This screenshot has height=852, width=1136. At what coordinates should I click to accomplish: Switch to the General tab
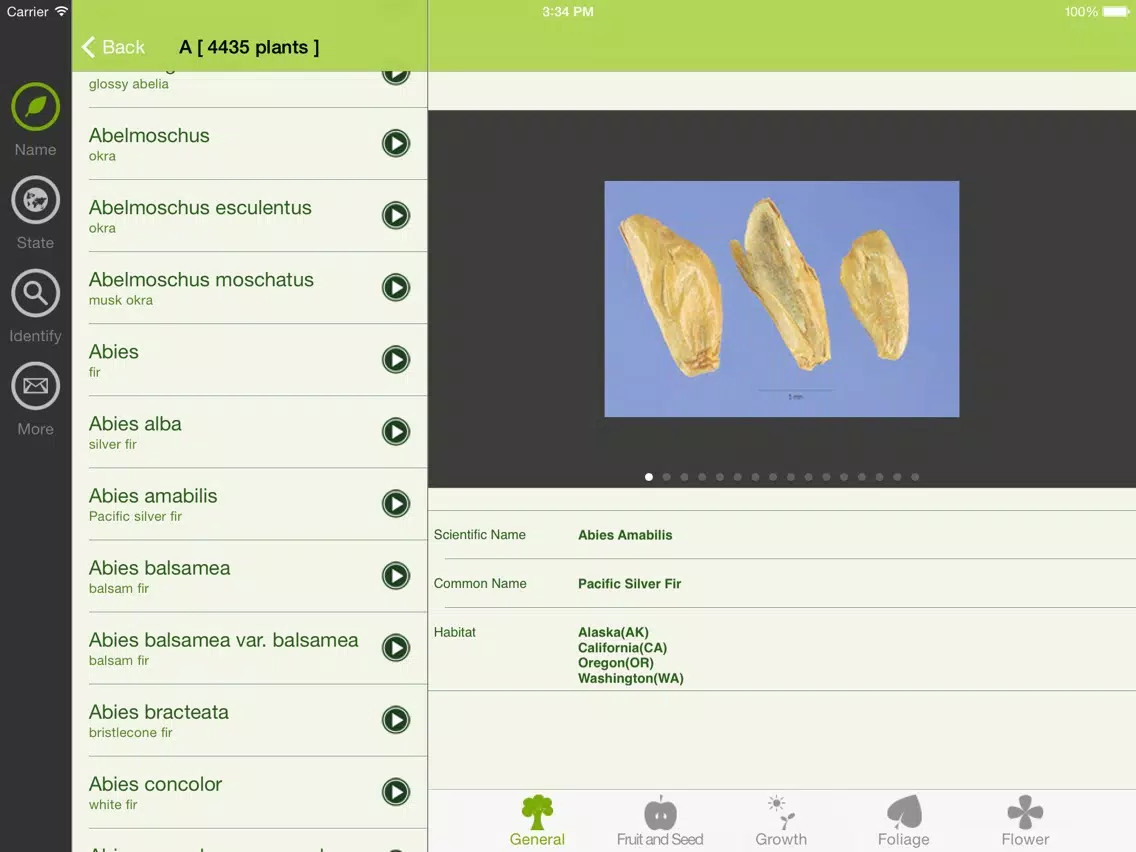537,821
